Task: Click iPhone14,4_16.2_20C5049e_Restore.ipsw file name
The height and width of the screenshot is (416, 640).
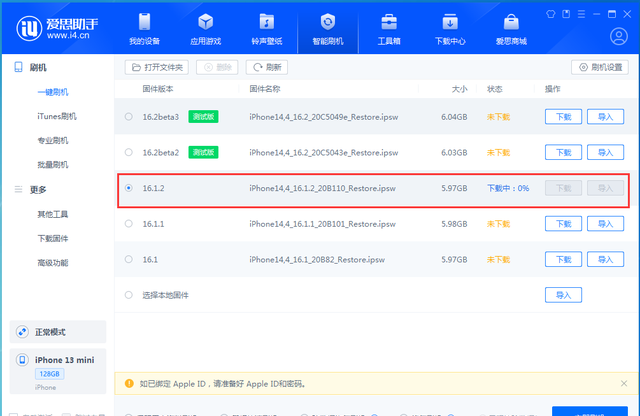Action: (324, 117)
